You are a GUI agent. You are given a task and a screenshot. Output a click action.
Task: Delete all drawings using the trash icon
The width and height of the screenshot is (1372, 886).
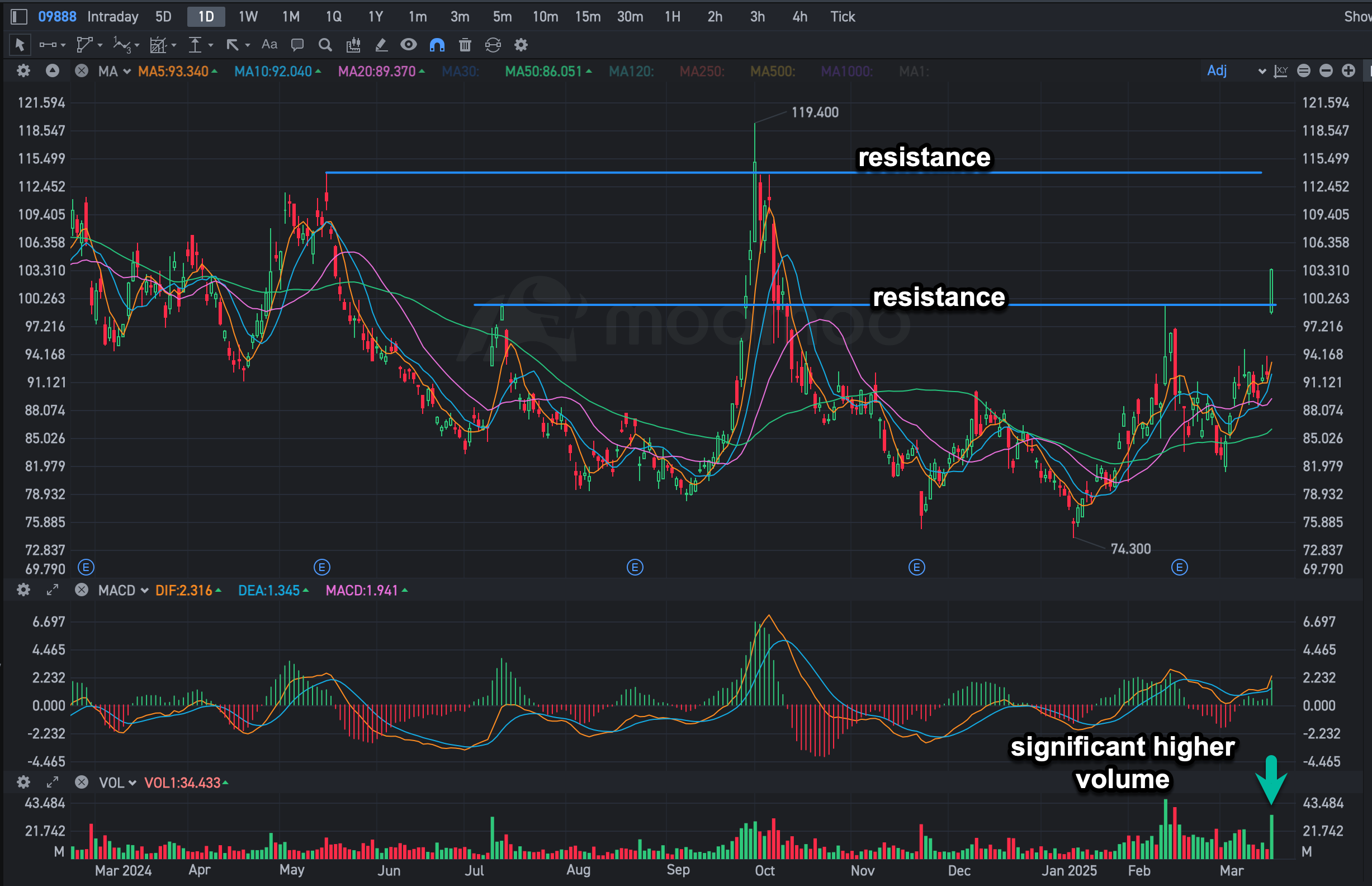[465, 45]
